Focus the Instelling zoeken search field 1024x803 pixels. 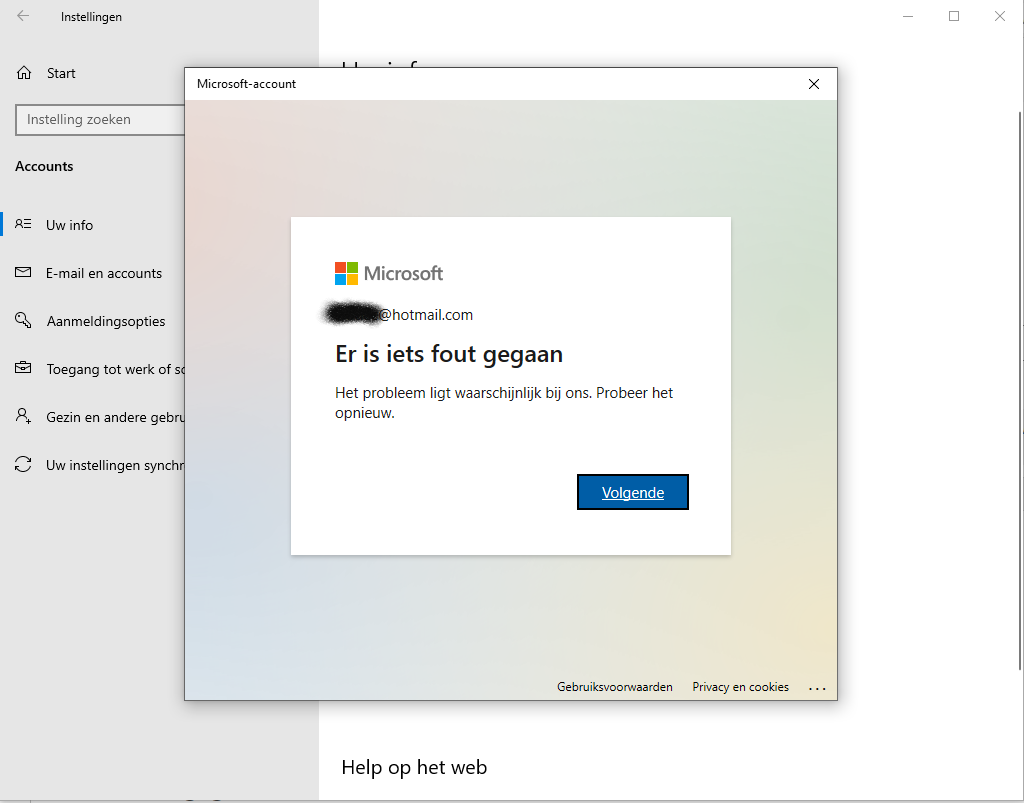pyautogui.click(x=100, y=120)
